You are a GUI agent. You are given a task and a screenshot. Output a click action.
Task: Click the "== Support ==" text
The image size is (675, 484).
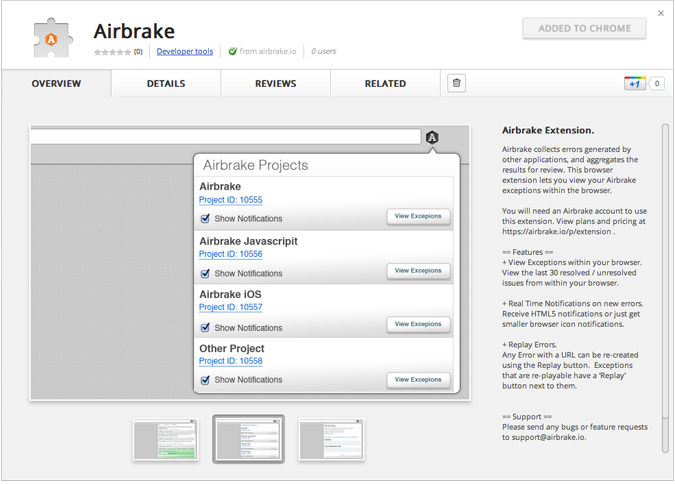pos(527,417)
